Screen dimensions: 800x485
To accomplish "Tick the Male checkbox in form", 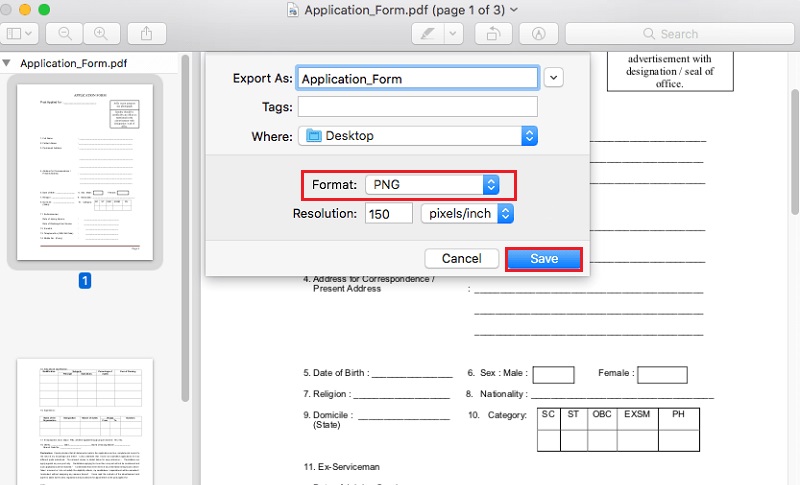I will pos(554,375).
